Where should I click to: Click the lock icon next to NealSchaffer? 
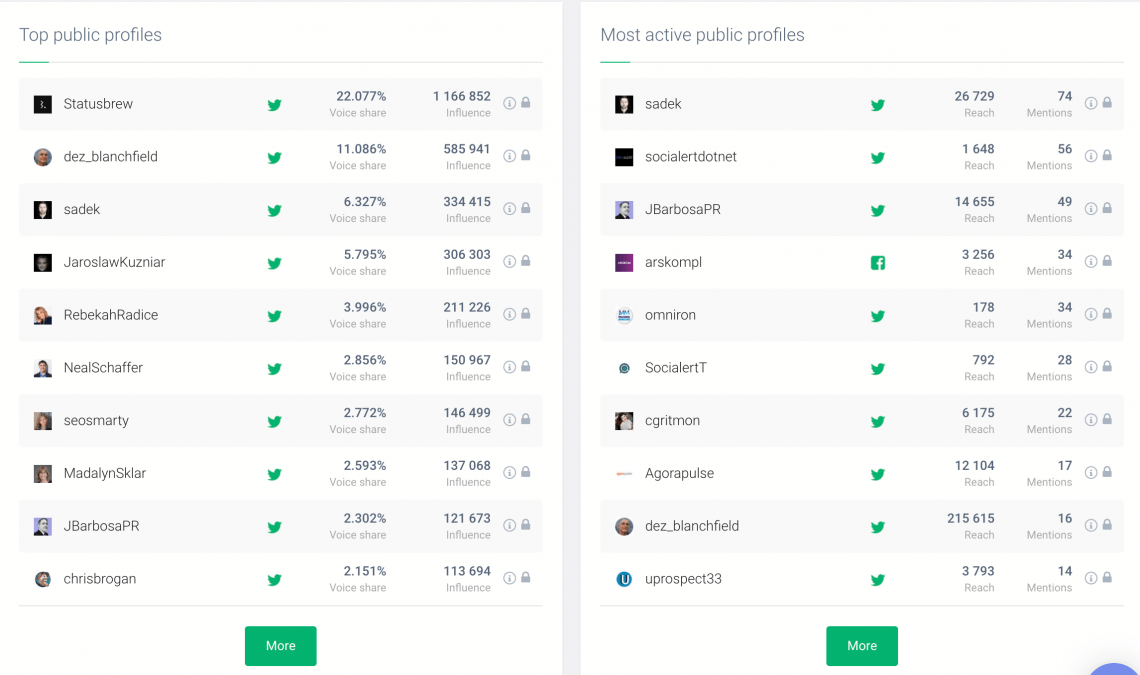click(x=526, y=366)
